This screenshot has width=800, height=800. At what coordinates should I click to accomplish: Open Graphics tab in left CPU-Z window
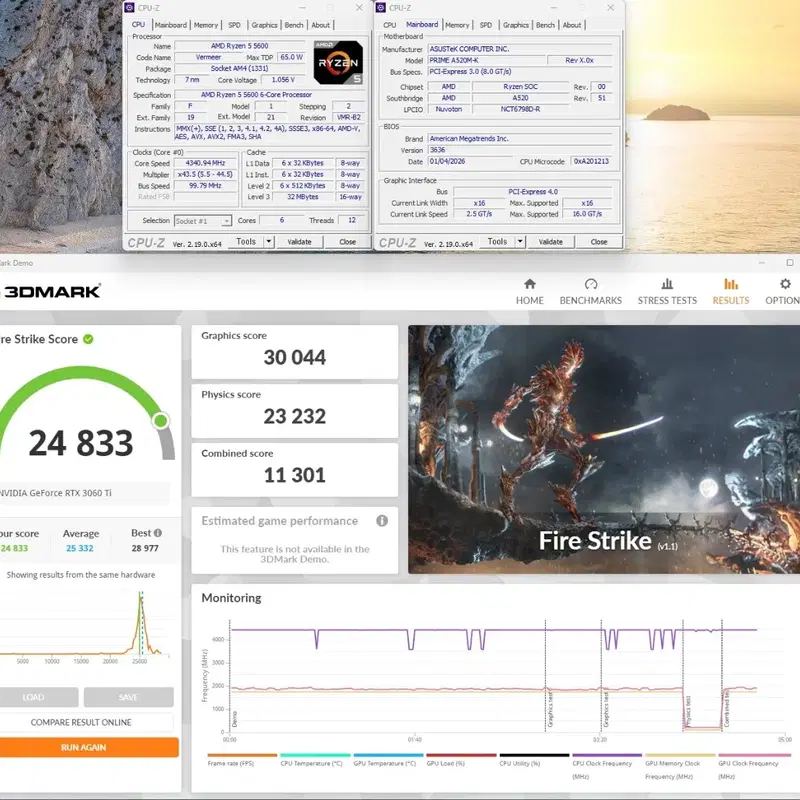pos(264,25)
